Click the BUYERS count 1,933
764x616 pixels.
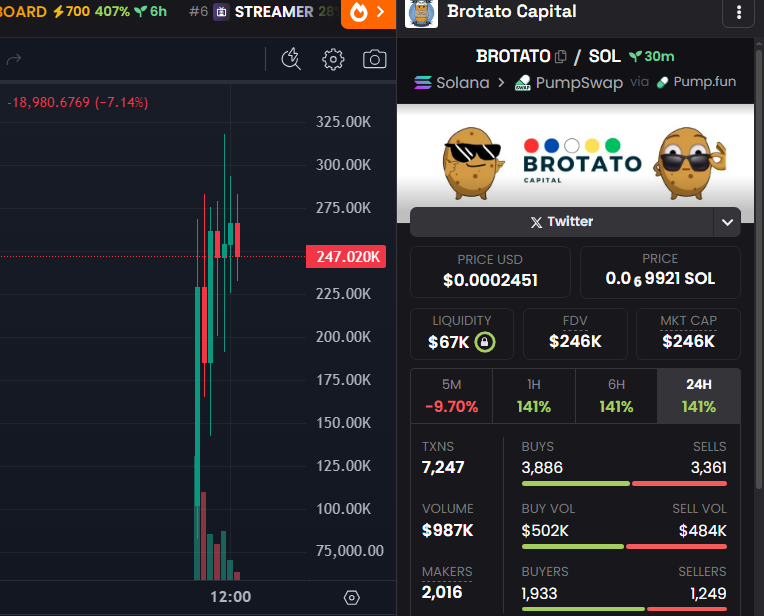pos(539,594)
